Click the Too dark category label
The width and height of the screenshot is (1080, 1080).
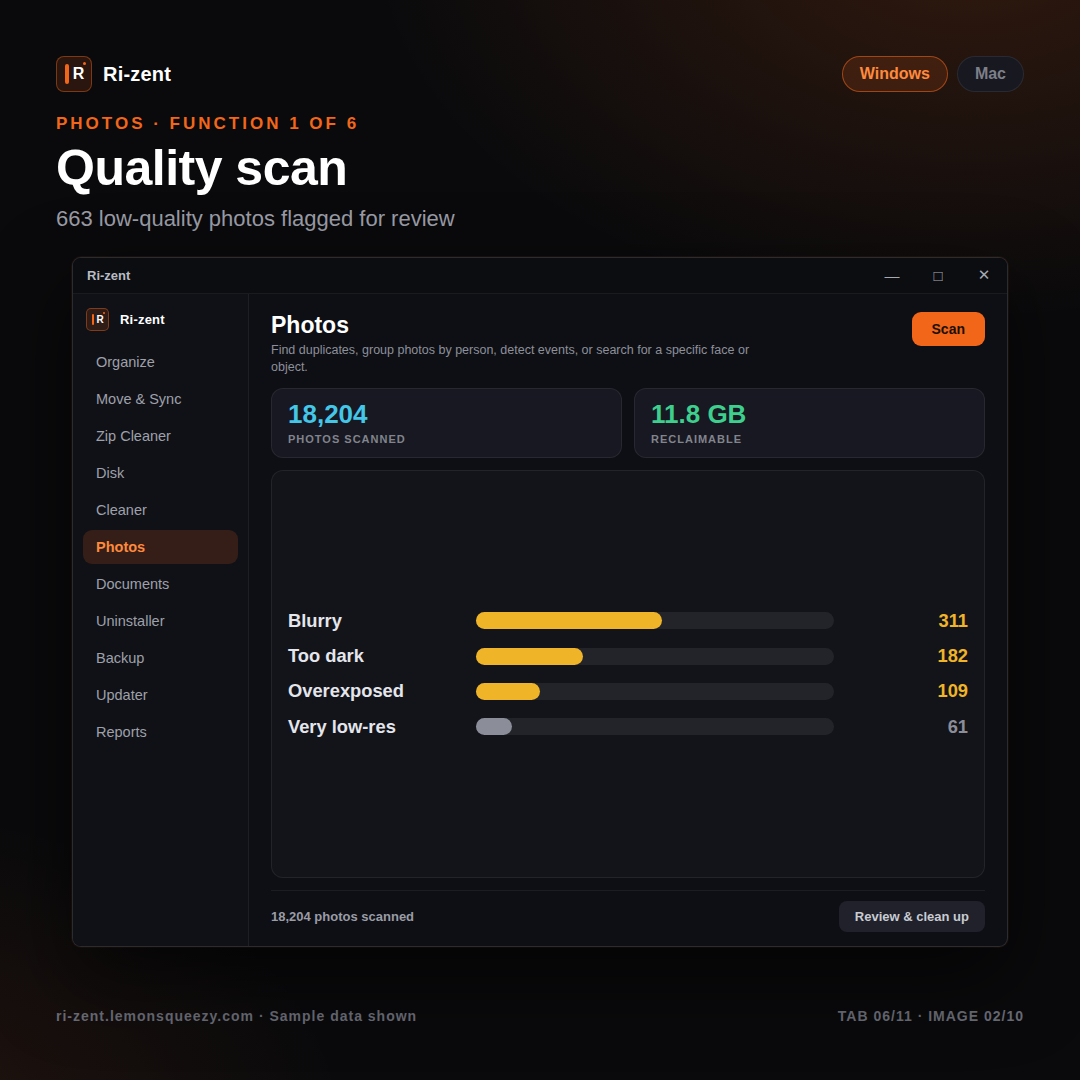click(326, 656)
